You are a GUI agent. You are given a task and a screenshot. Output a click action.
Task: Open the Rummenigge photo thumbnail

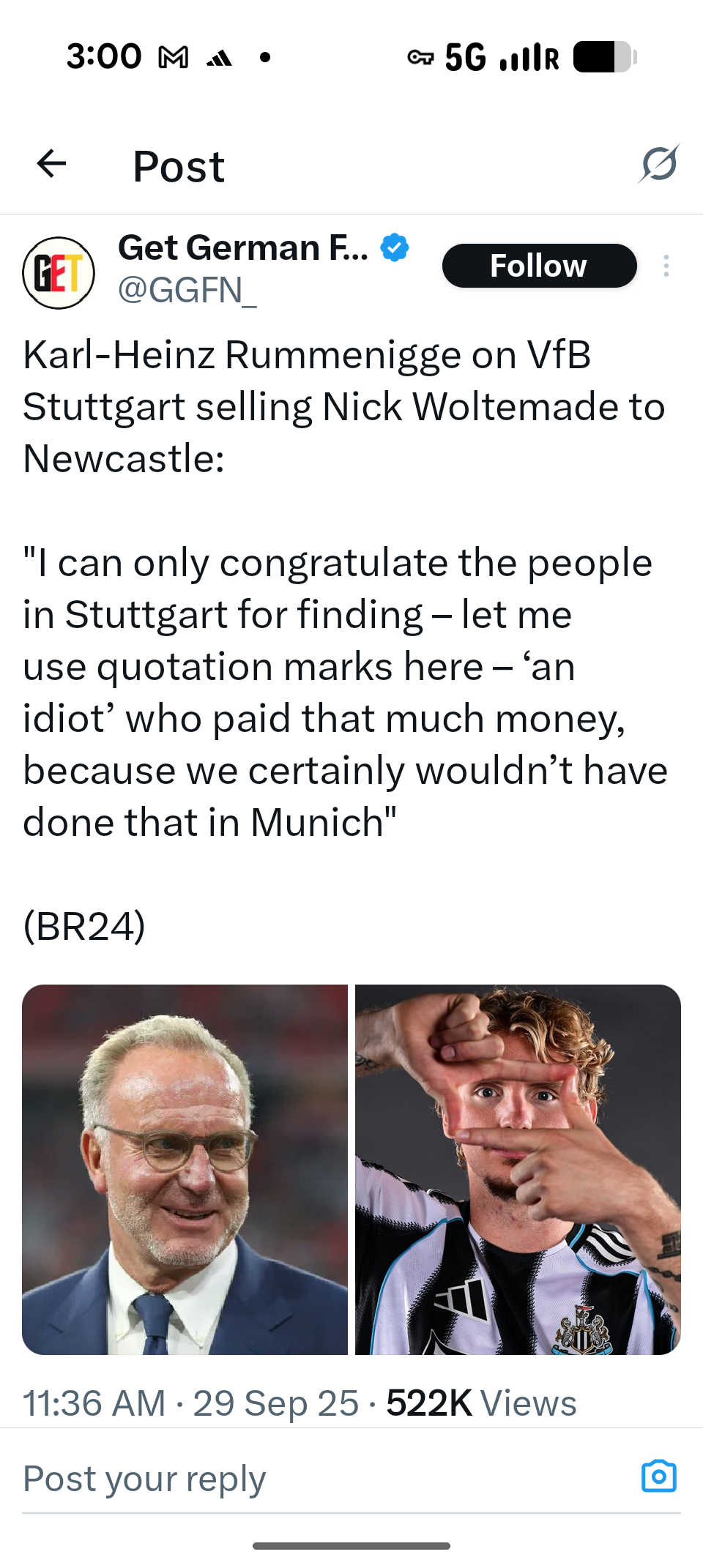(185, 1169)
